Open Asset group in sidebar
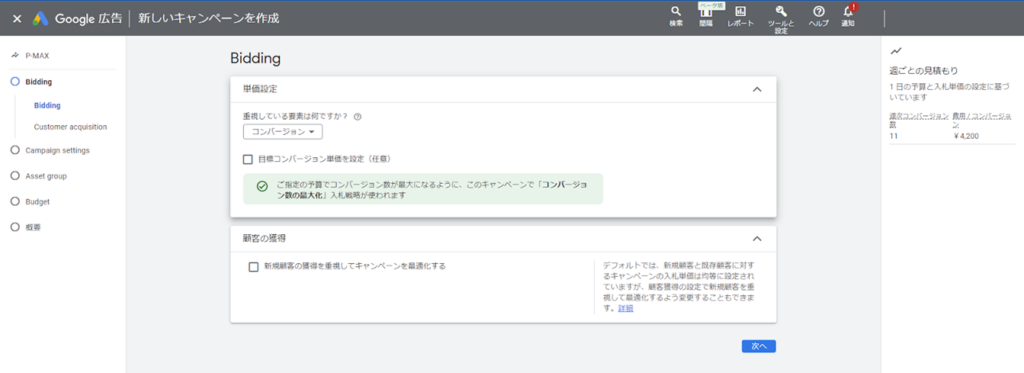1024x373 pixels. point(46,176)
